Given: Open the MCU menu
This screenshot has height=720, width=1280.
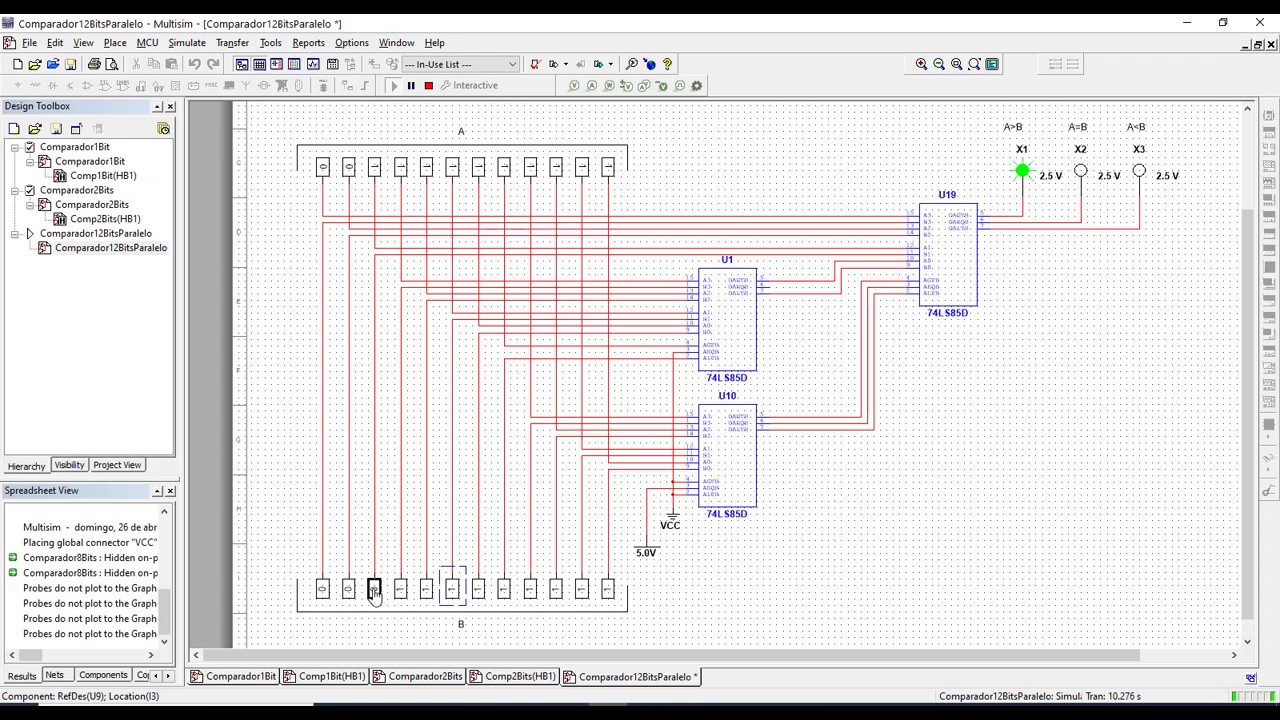Looking at the screenshot, I should coord(147,43).
